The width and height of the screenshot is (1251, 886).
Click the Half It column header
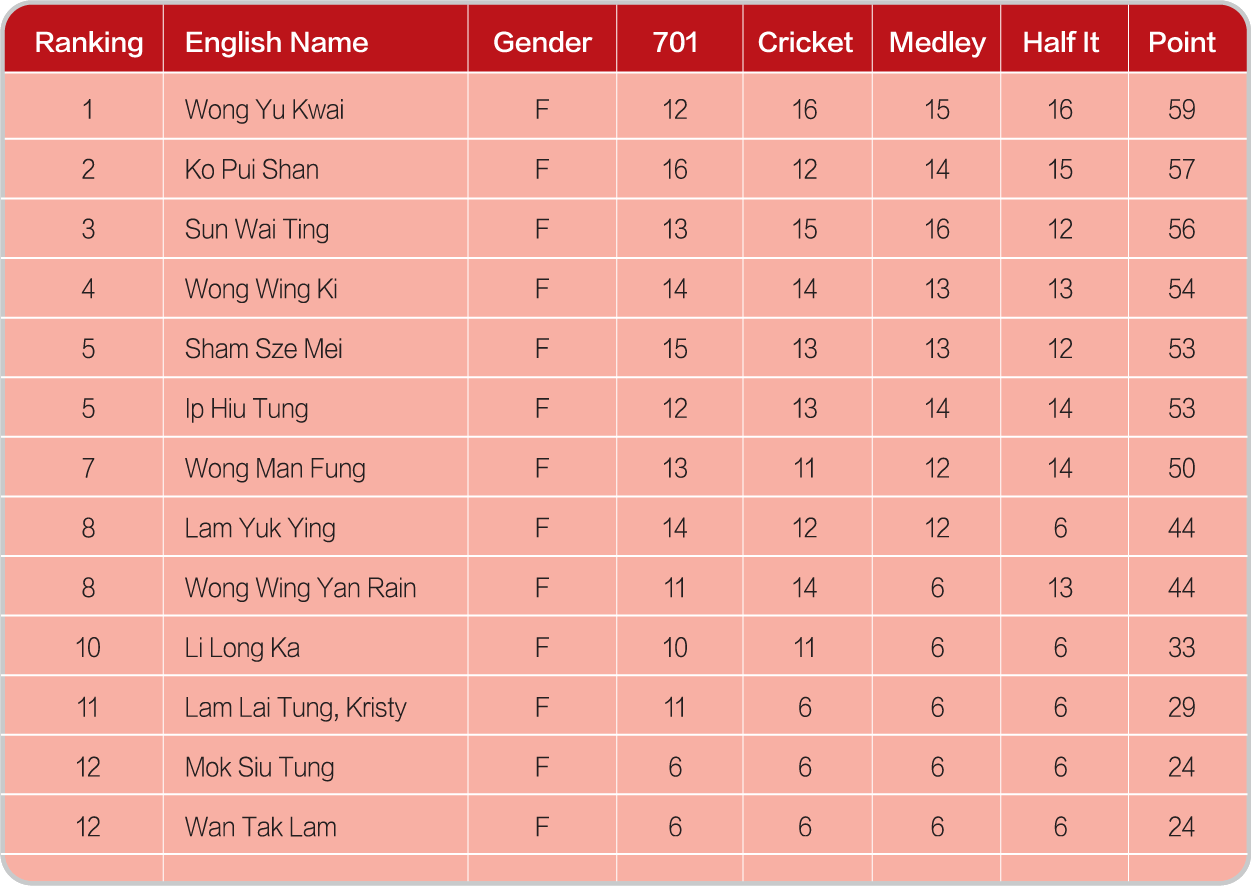pos(1061,43)
